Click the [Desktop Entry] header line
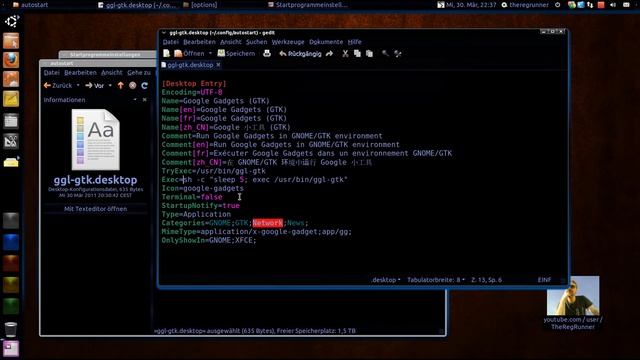640x360 pixels. click(x=194, y=83)
